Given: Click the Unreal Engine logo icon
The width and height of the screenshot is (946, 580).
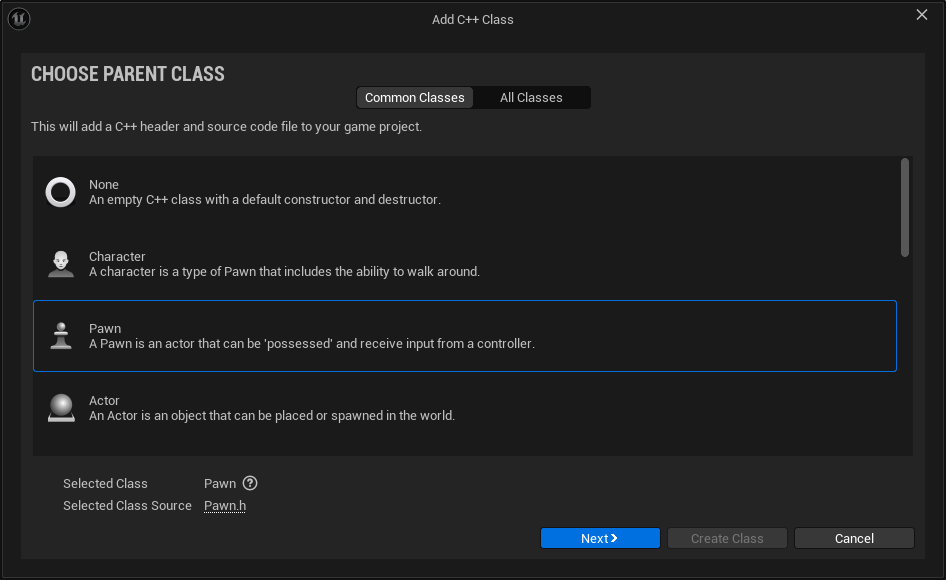Looking at the screenshot, I should click(x=19, y=19).
